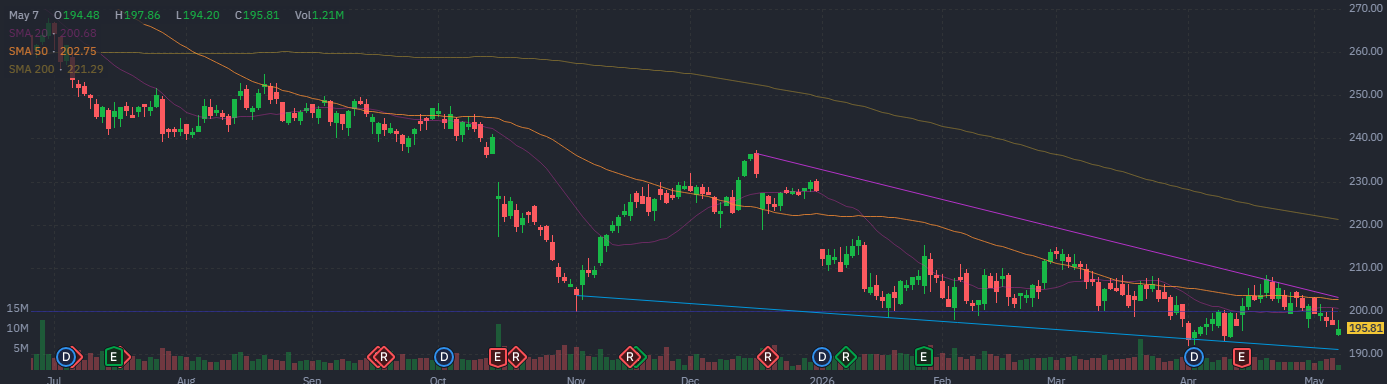Select the SMA 200 indicator legend
The image size is (1387, 384).
pos(57,69)
